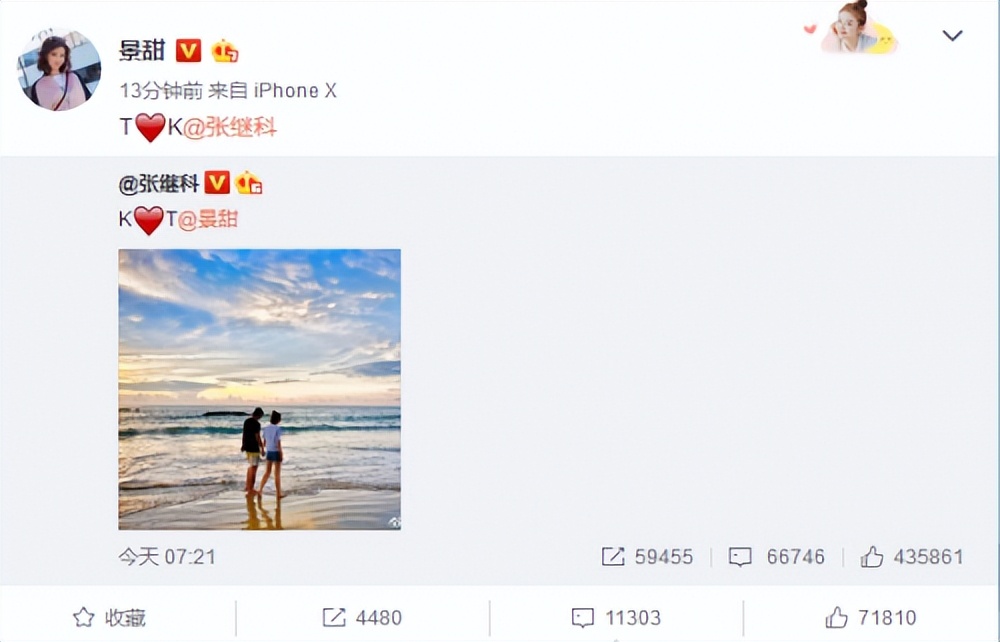Follow the @张继科 mention in top post
Viewport: 1000px width, 642px height.
[230, 128]
